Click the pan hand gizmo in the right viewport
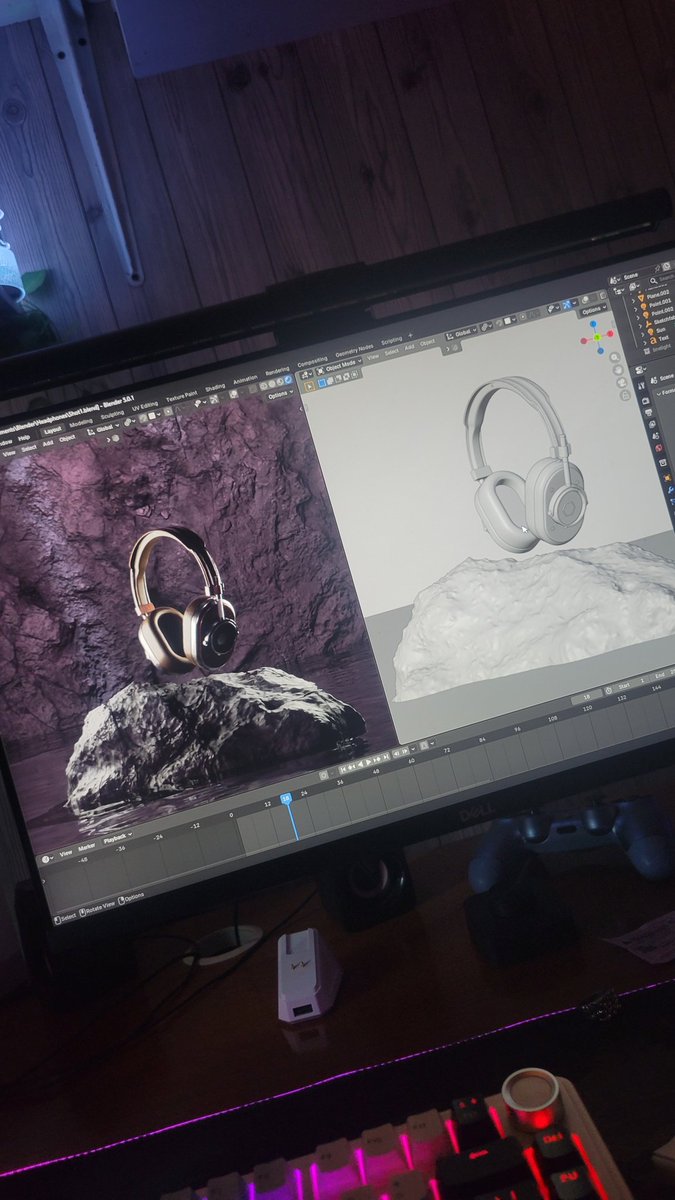The width and height of the screenshot is (675, 1200). (x=617, y=370)
